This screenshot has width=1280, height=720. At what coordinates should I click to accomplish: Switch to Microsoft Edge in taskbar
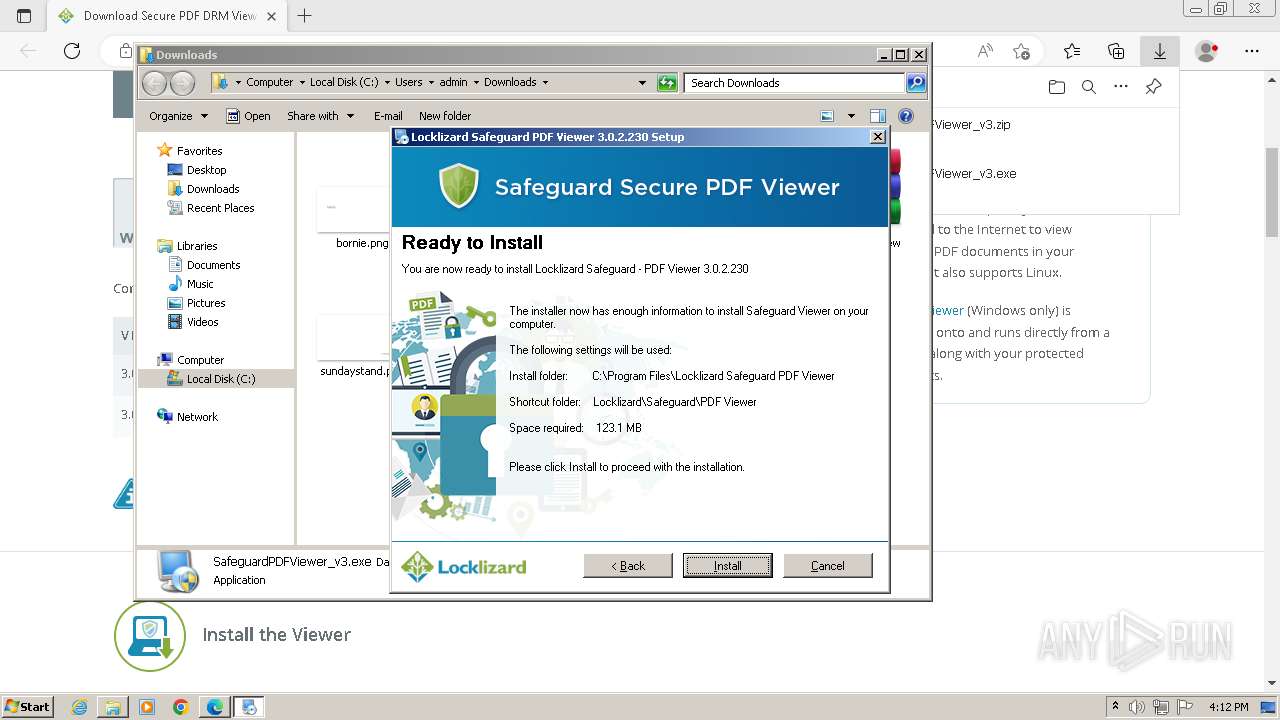tap(215, 707)
